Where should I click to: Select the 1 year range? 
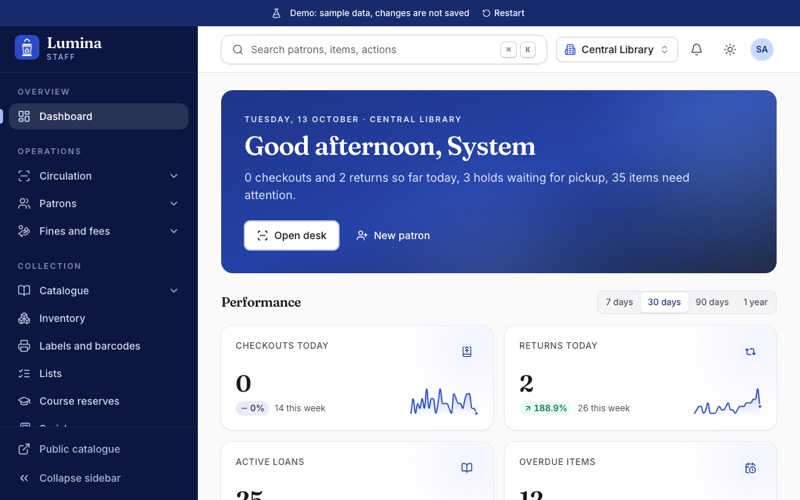click(x=755, y=302)
